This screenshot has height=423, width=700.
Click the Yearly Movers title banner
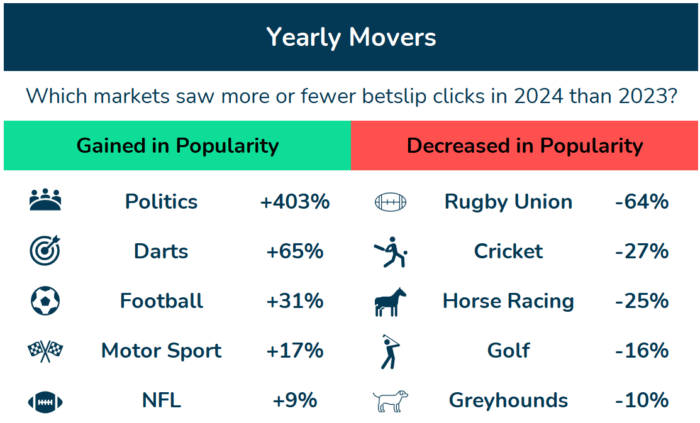(351, 37)
